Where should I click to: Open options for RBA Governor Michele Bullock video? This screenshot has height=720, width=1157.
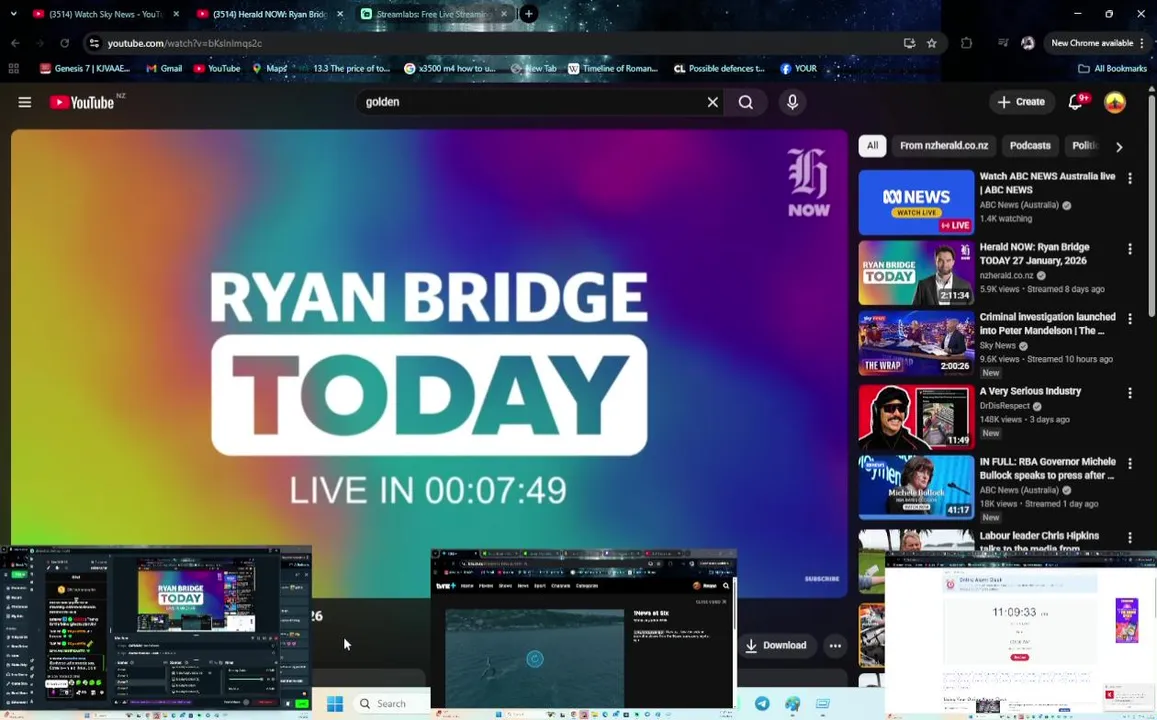coord(1130,464)
